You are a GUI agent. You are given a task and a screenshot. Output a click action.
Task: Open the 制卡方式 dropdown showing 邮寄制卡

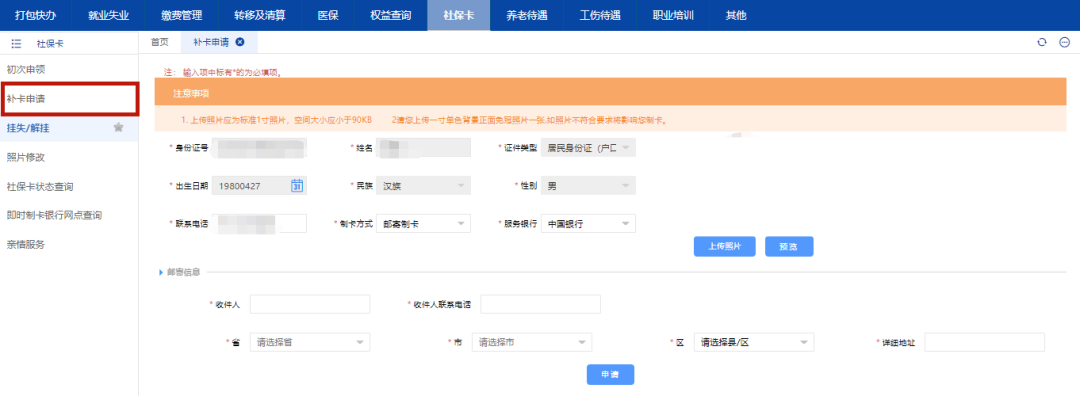424,223
